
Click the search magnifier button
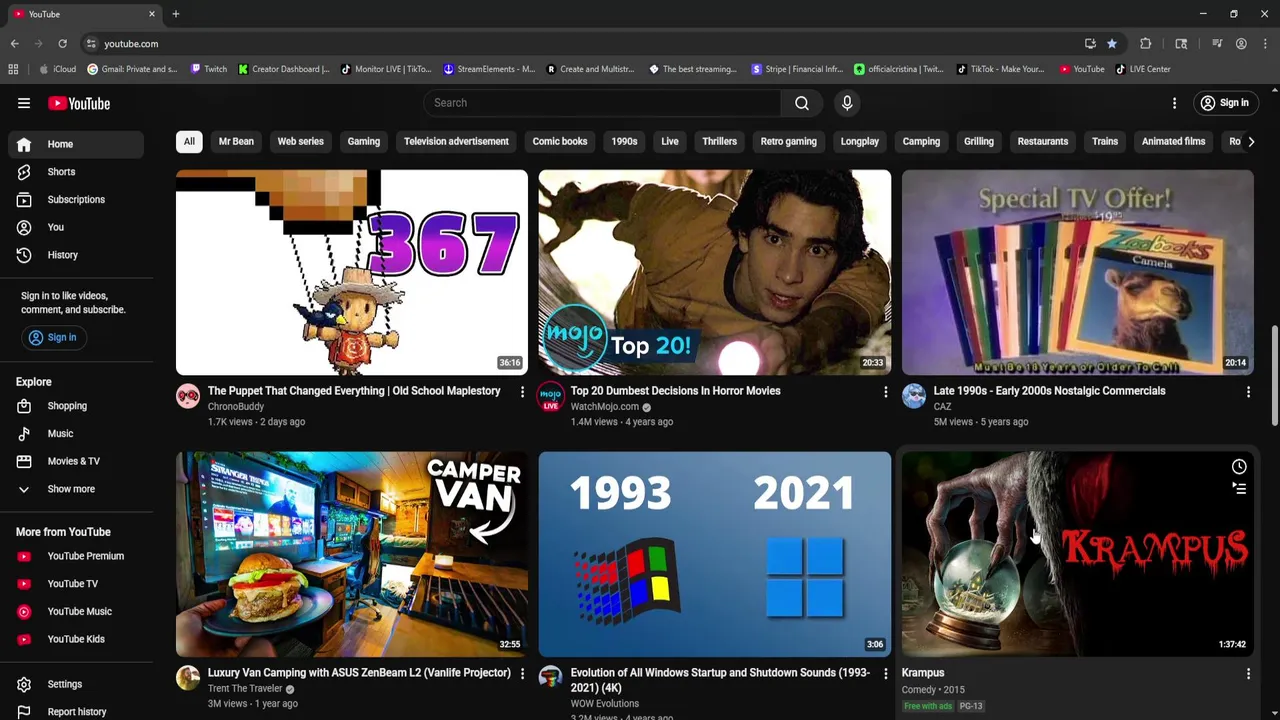coord(802,103)
